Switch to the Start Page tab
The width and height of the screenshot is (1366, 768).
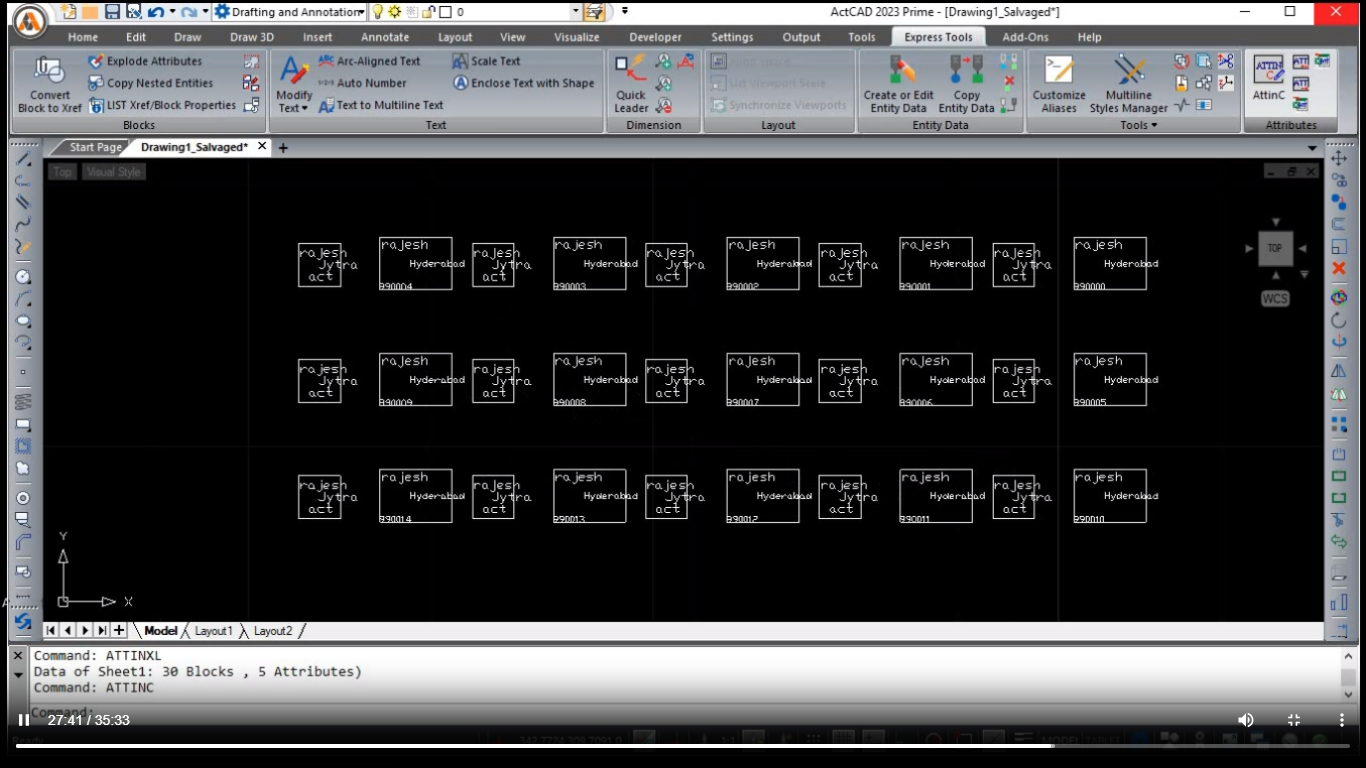(x=95, y=147)
